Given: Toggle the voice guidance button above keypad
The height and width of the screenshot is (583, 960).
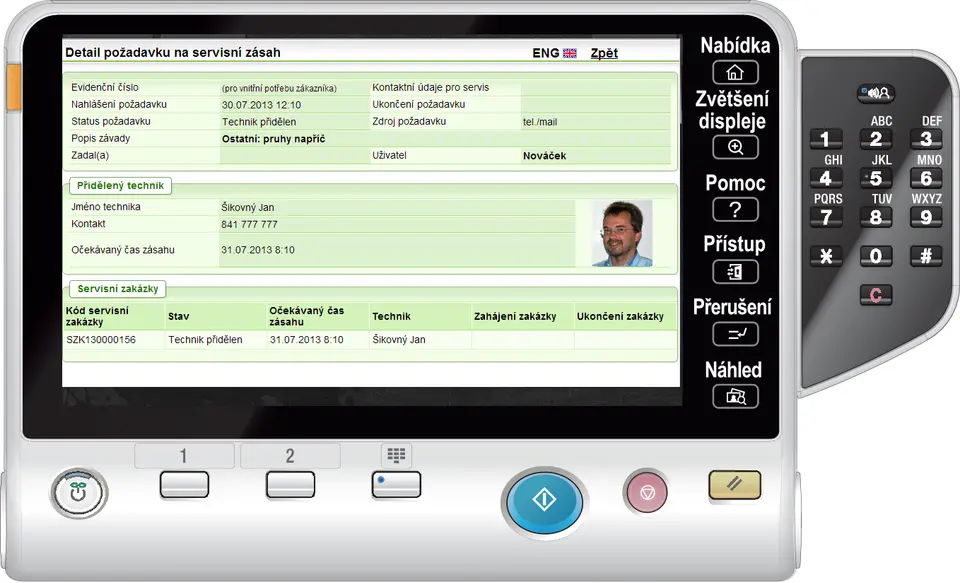Looking at the screenshot, I should [875, 93].
